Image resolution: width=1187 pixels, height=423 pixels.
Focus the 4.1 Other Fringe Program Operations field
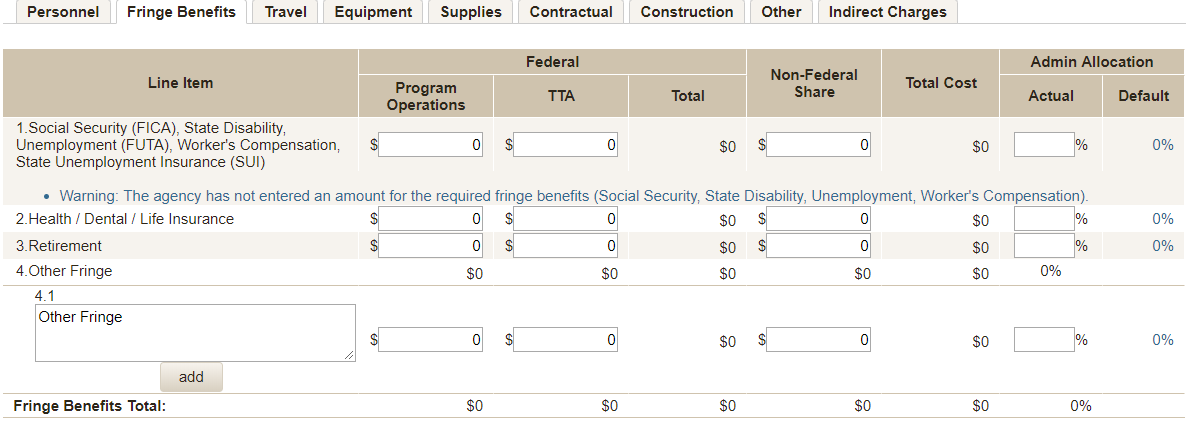(431, 340)
